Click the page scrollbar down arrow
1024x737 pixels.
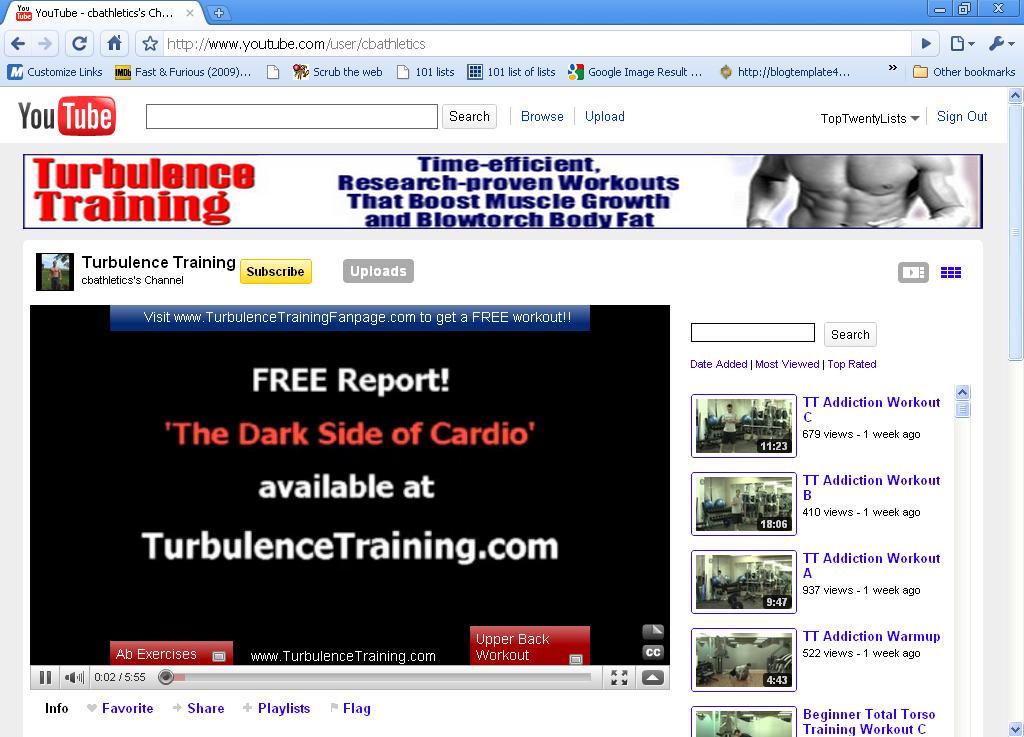click(x=1015, y=729)
